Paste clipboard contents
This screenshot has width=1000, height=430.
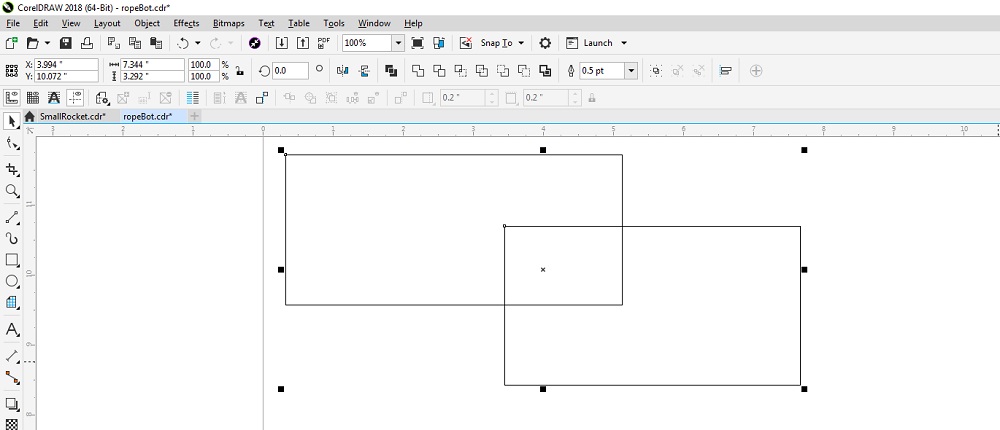coord(156,43)
